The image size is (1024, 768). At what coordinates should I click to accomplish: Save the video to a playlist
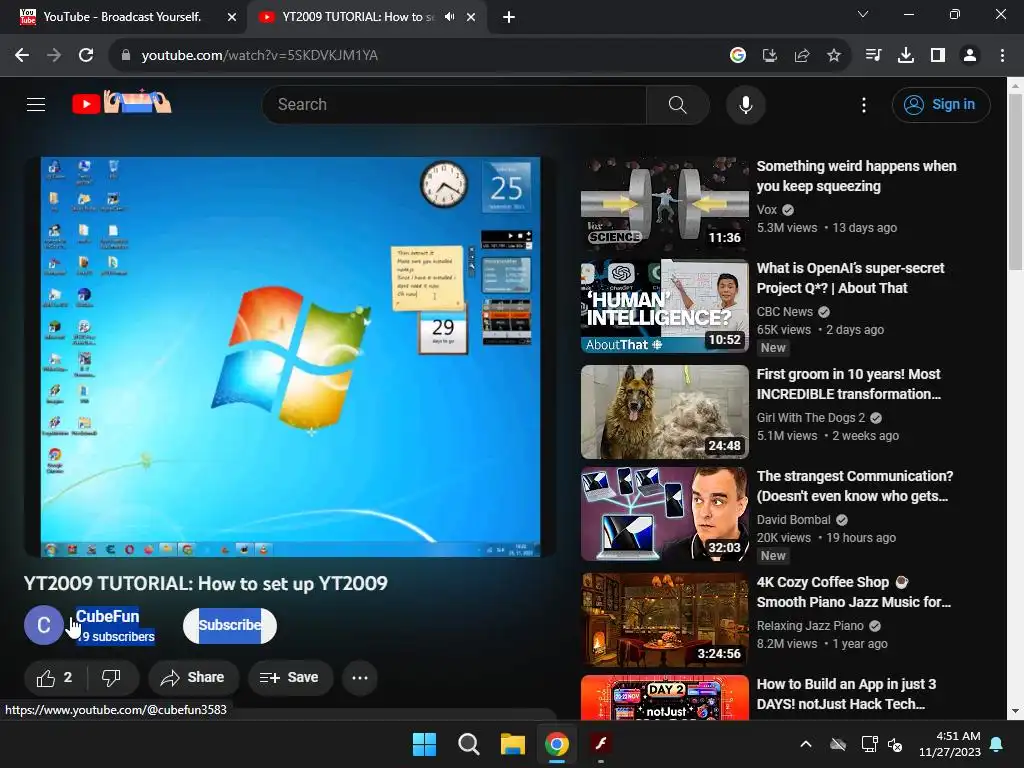(x=289, y=678)
